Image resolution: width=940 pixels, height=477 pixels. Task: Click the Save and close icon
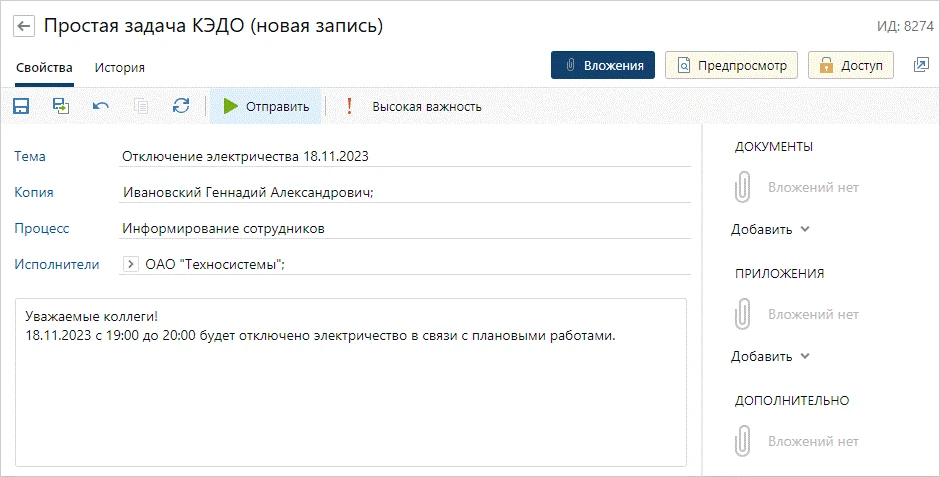pos(61,106)
